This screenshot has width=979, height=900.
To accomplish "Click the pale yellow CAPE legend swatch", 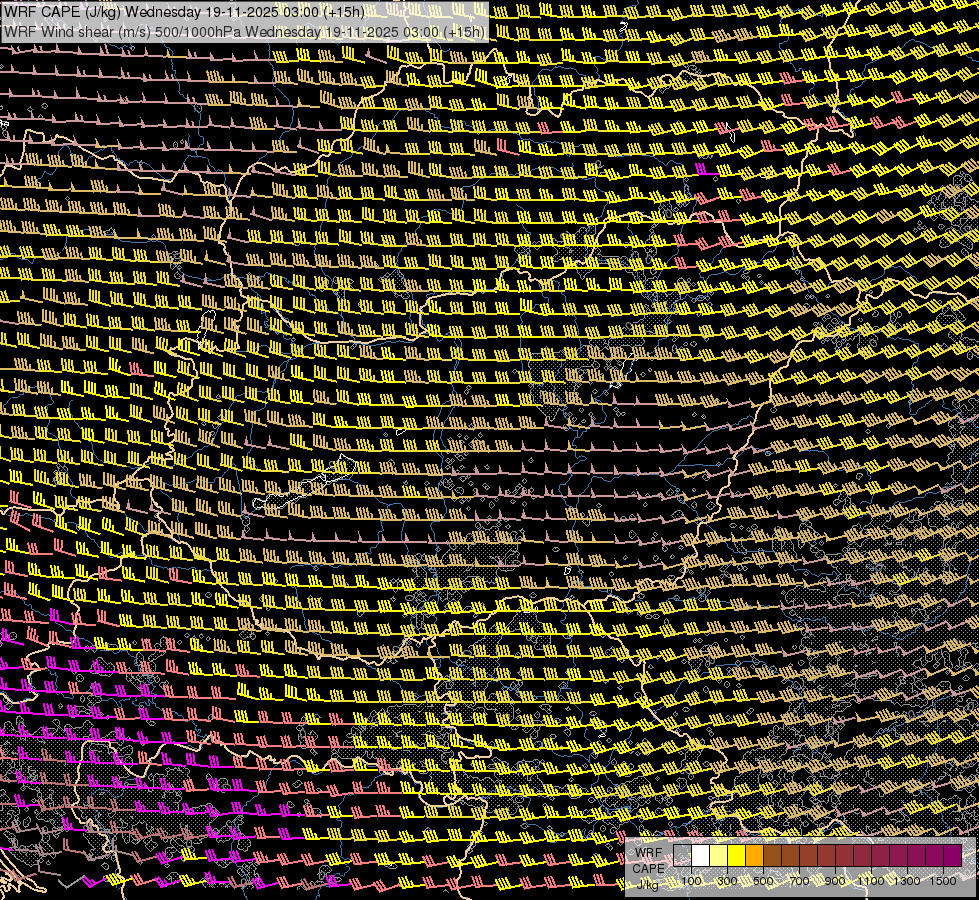I will [x=719, y=856].
